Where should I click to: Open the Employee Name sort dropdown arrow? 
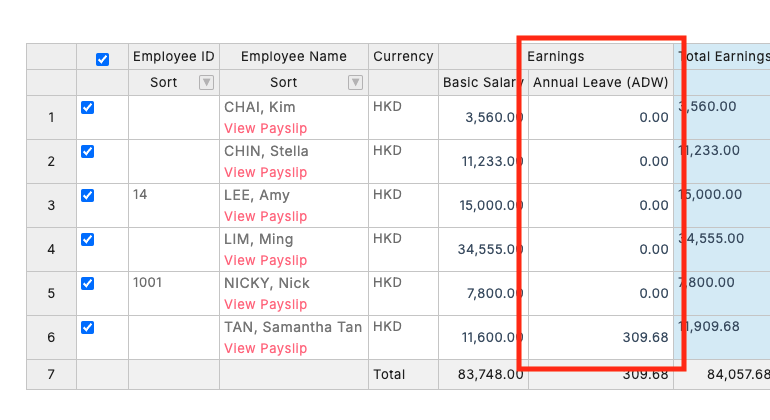pos(355,83)
